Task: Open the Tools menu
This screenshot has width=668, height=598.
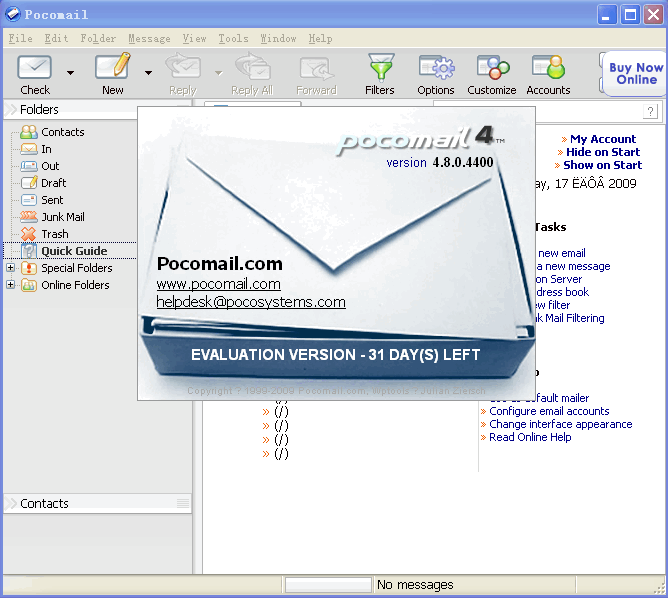Action: tap(233, 38)
